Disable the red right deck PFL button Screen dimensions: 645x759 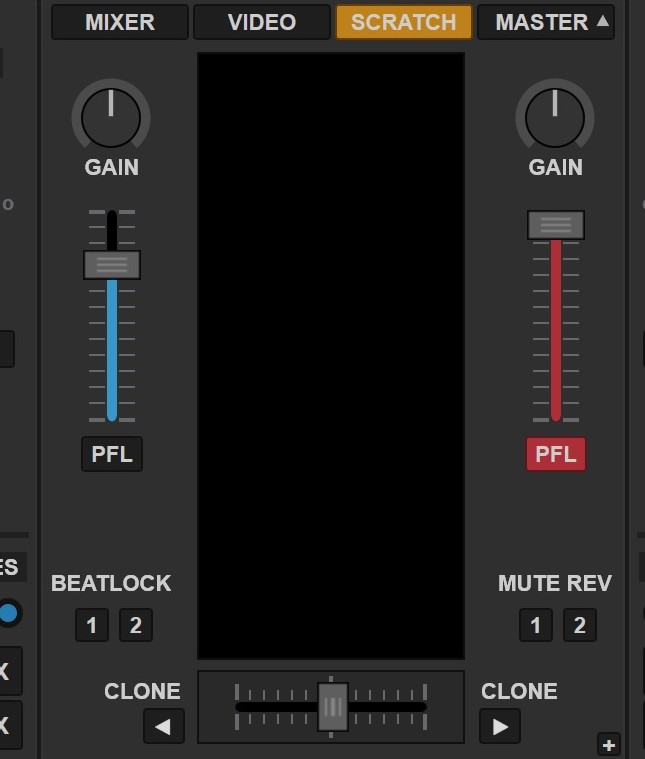click(x=556, y=454)
